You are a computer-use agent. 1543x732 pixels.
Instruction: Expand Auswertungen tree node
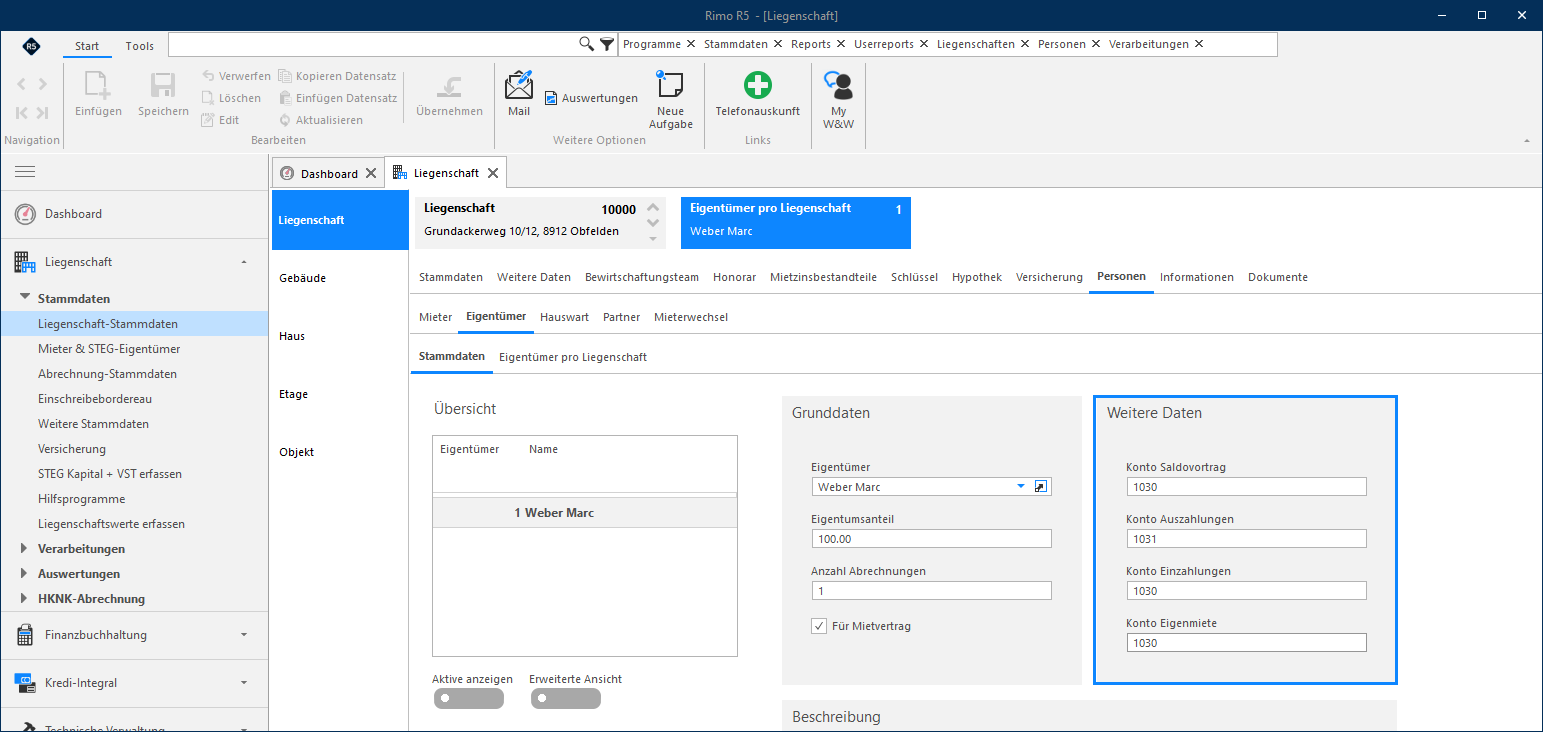25,574
